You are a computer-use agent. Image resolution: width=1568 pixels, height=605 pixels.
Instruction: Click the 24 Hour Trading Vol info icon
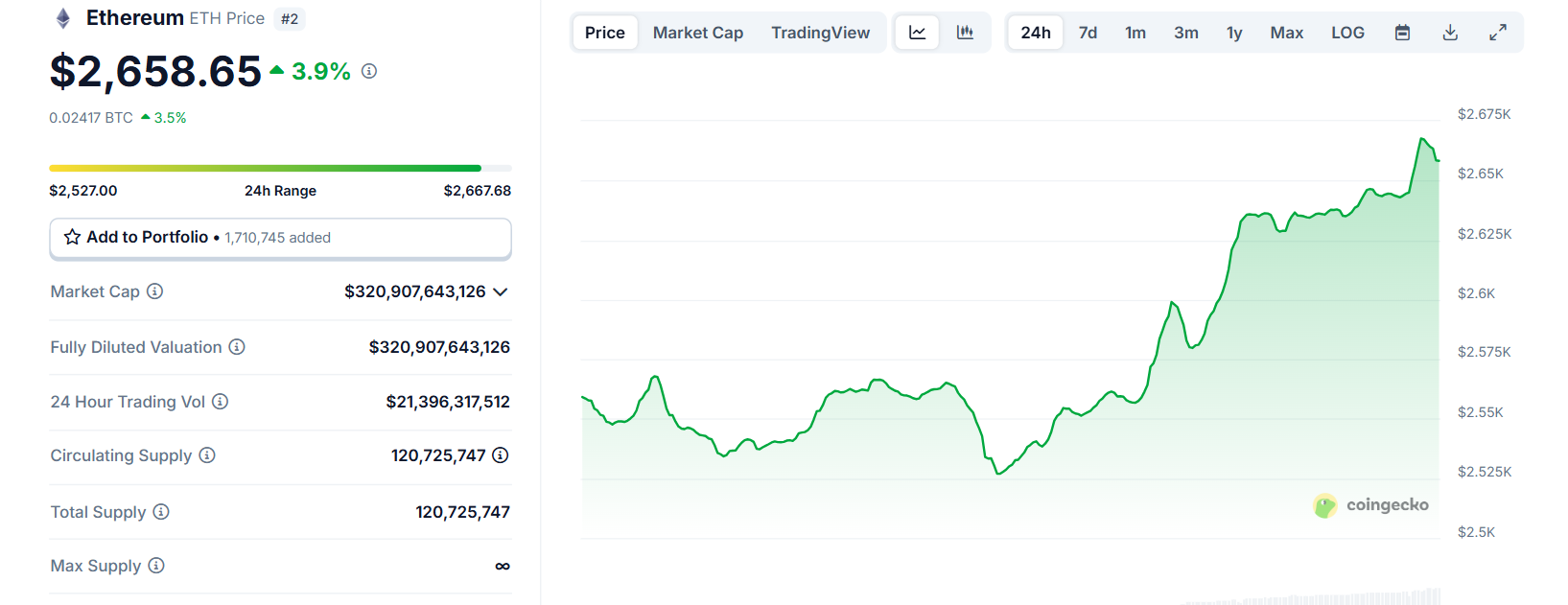220,402
